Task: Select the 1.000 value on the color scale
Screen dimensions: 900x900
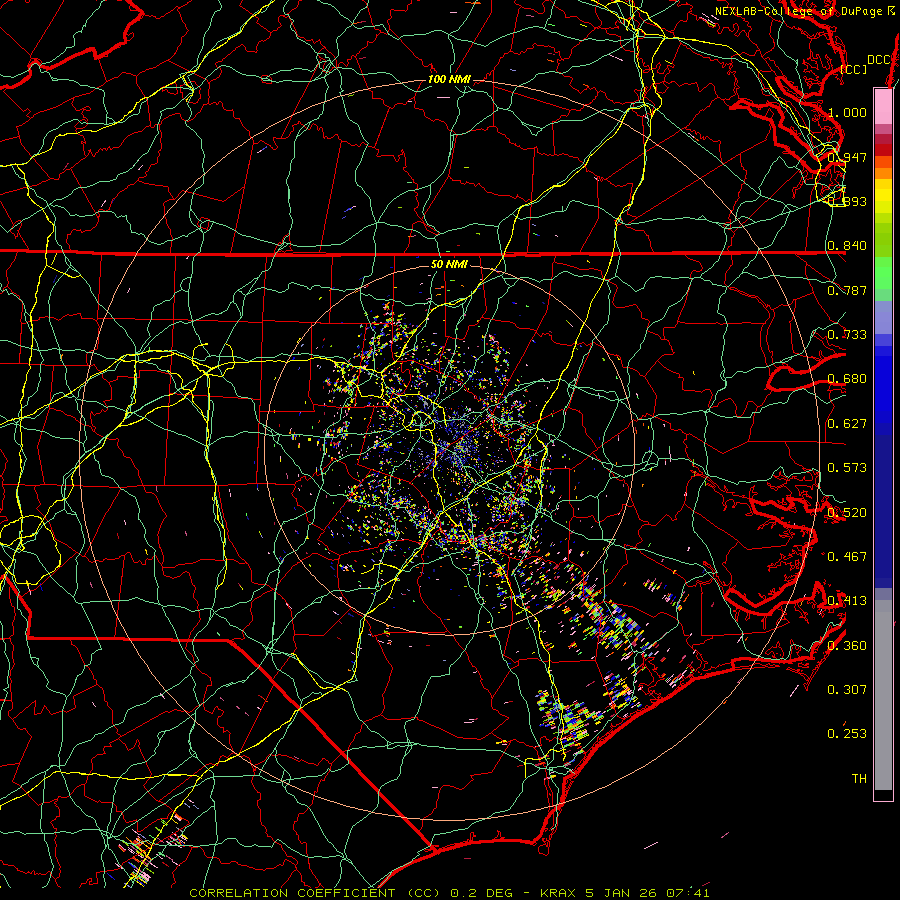Action: pos(847,112)
